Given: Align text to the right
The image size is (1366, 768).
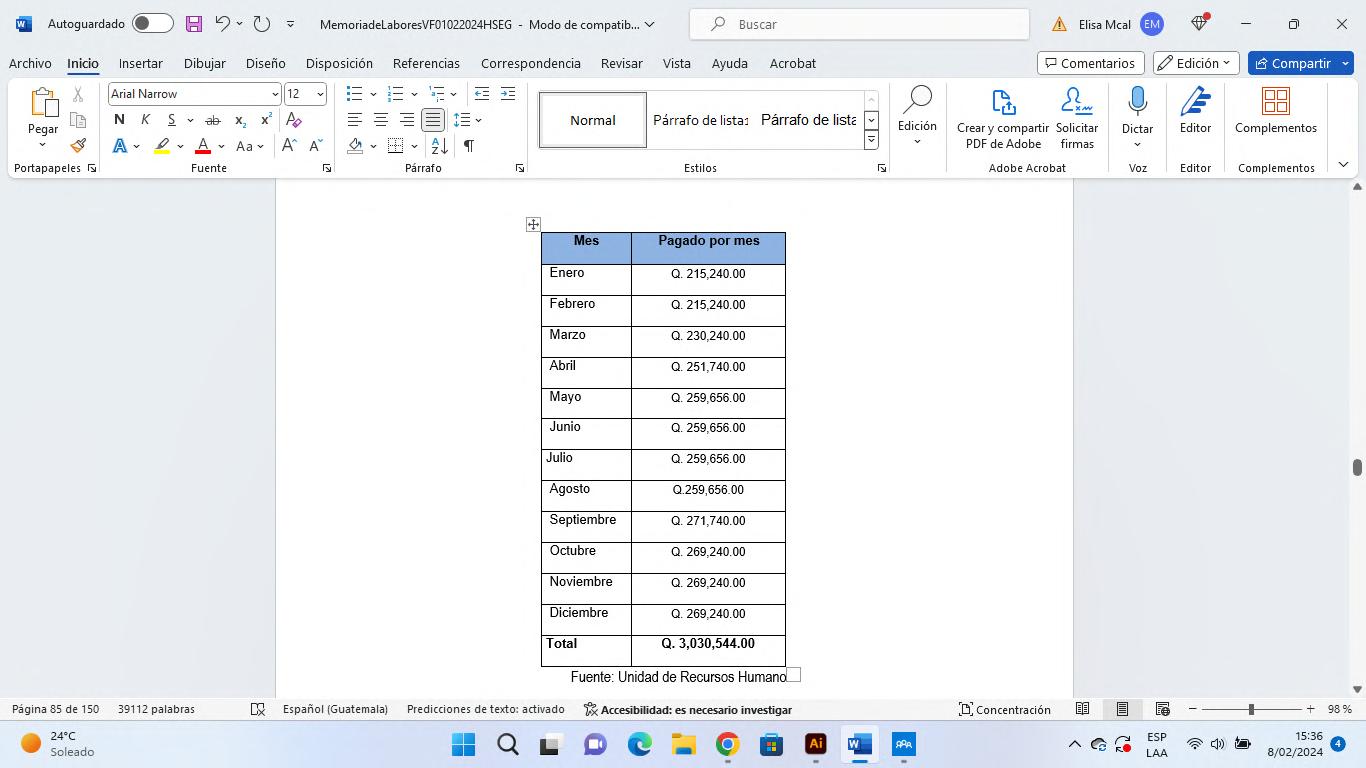Looking at the screenshot, I should [x=407, y=120].
